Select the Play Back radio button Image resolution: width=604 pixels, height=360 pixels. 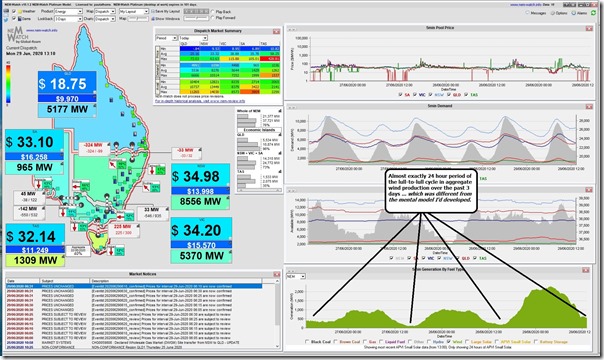[212, 12]
